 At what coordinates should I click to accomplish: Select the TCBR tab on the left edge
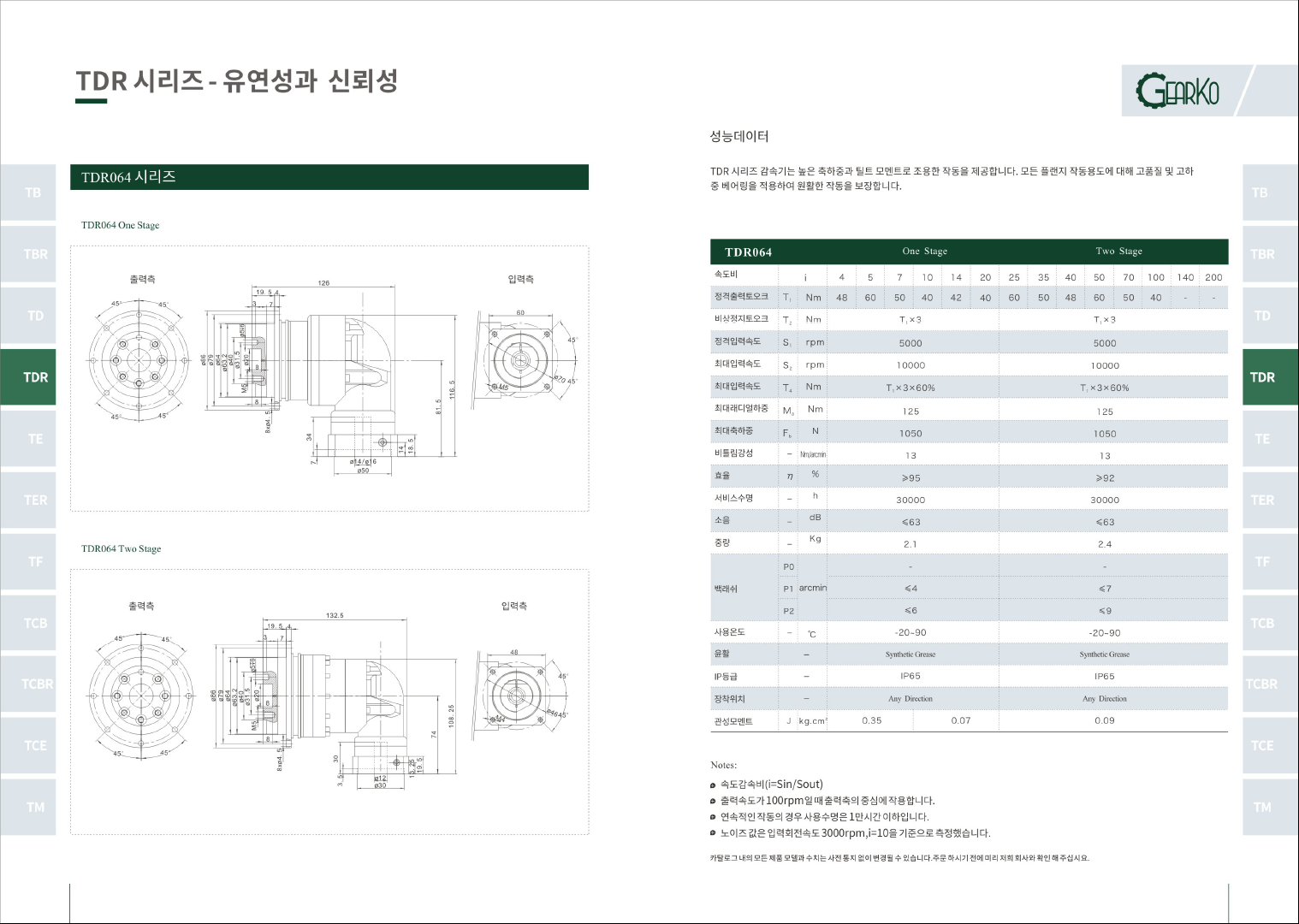pyautogui.click(x=27, y=684)
